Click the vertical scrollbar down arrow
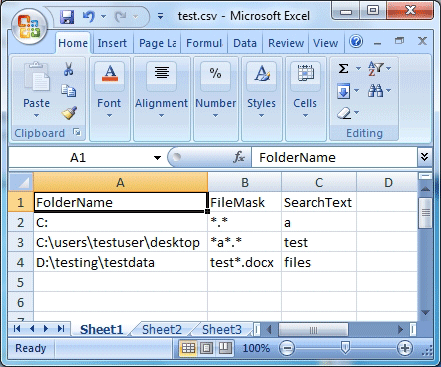Screen dimensions: 441x367 425,313
